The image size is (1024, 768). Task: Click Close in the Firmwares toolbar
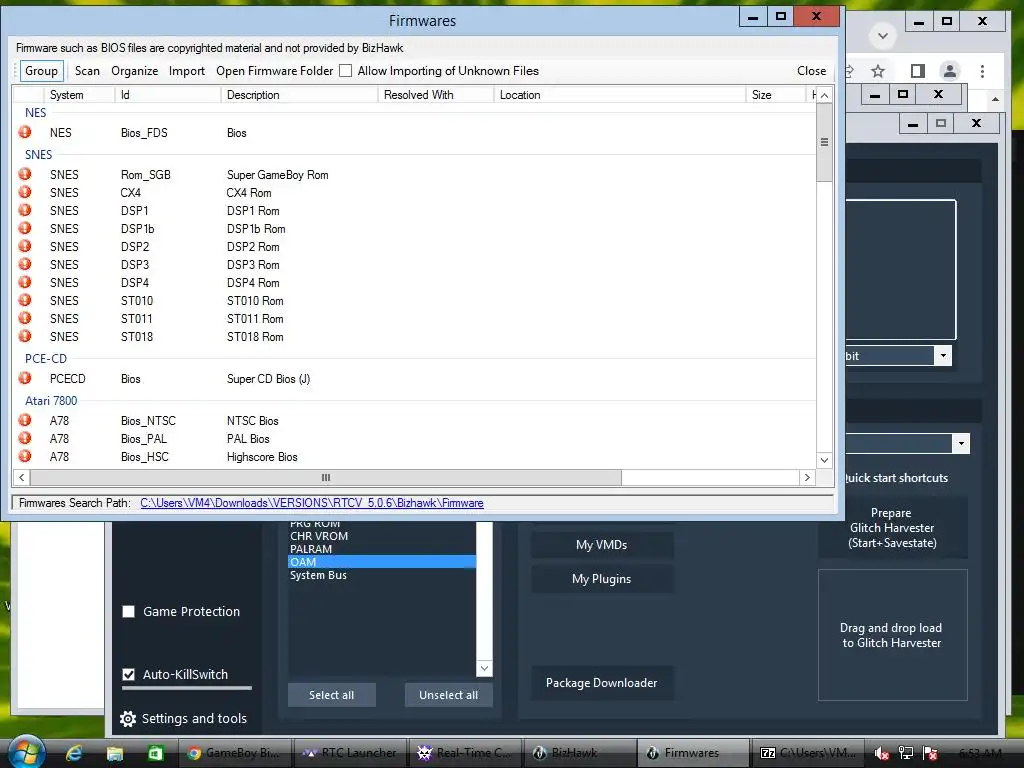[x=811, y=71]
